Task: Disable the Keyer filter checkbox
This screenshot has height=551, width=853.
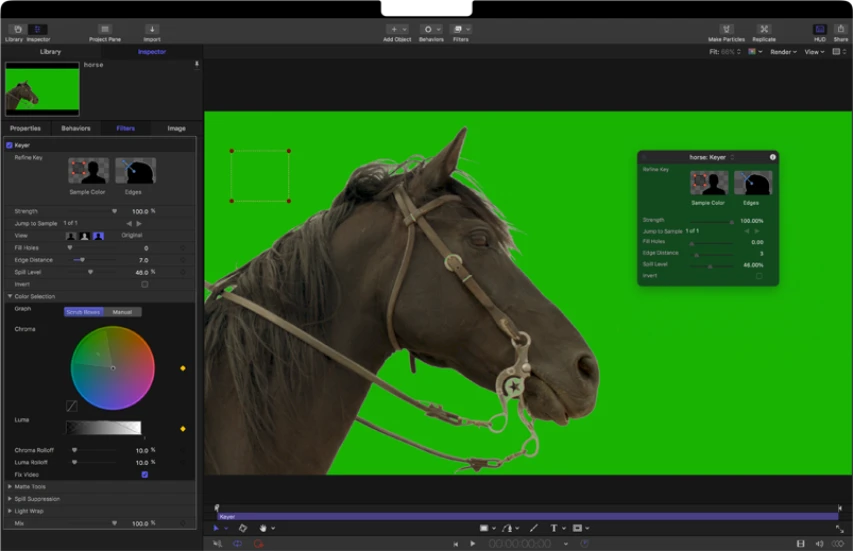Action: pyautogui.click(x=9, y=145)
